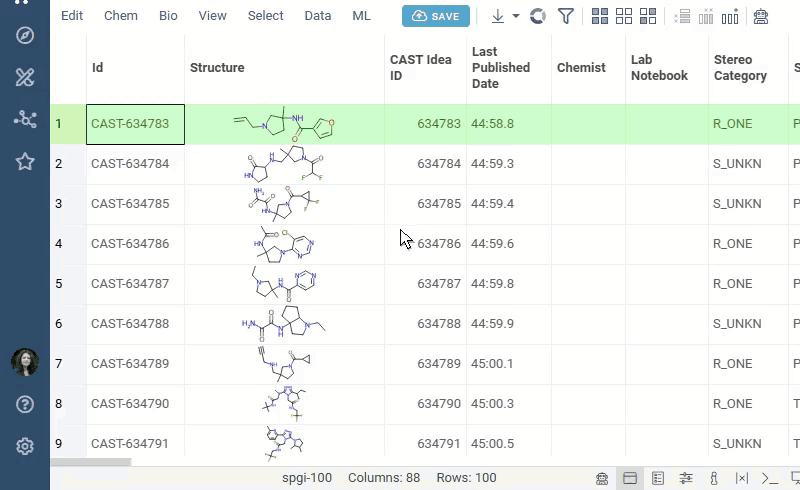Image resolution: width=800 pixels, height=490 pixels.
Task: Click date value 45:00.5
Action: click(492, 444)
